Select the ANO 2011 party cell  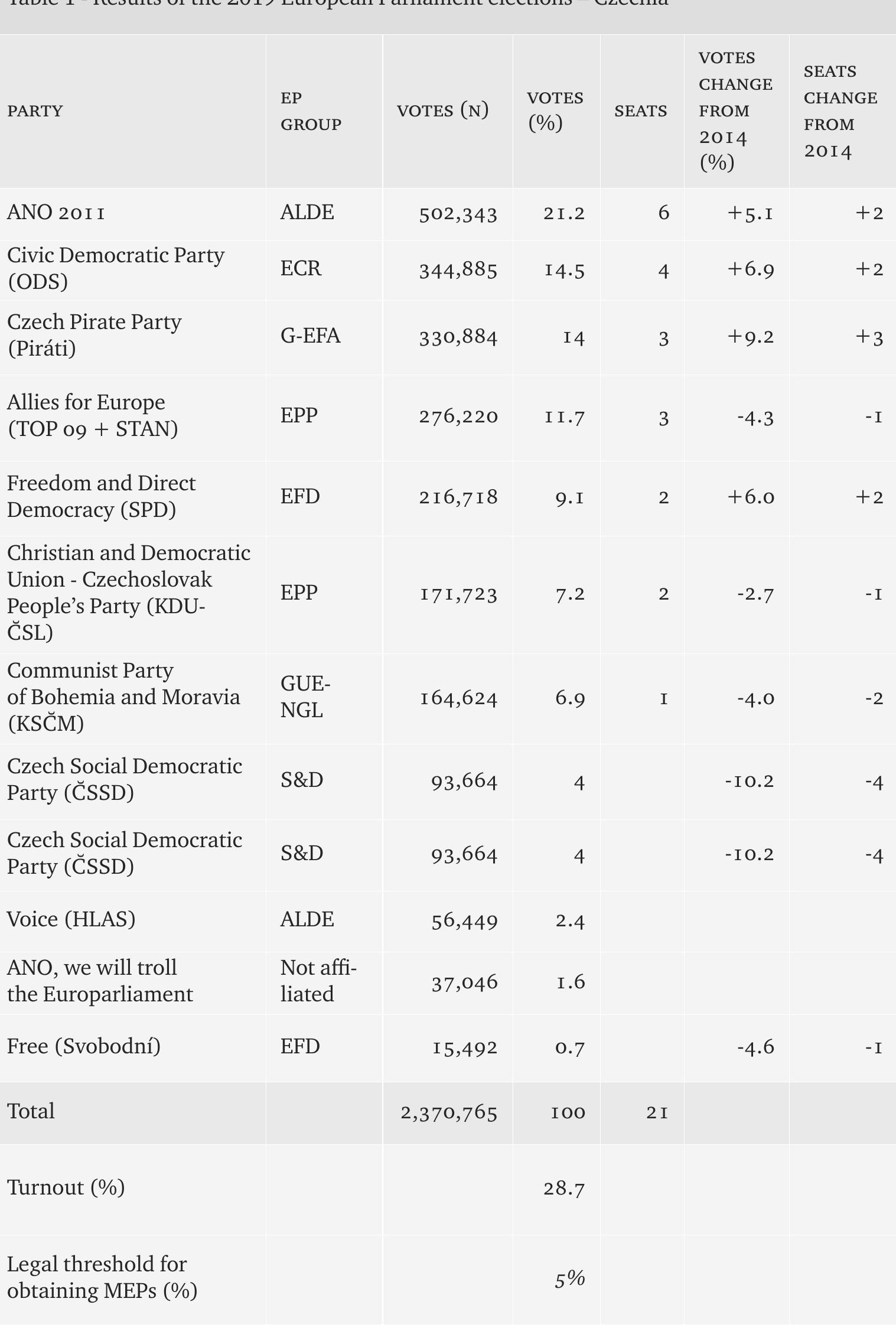[56, 212]
